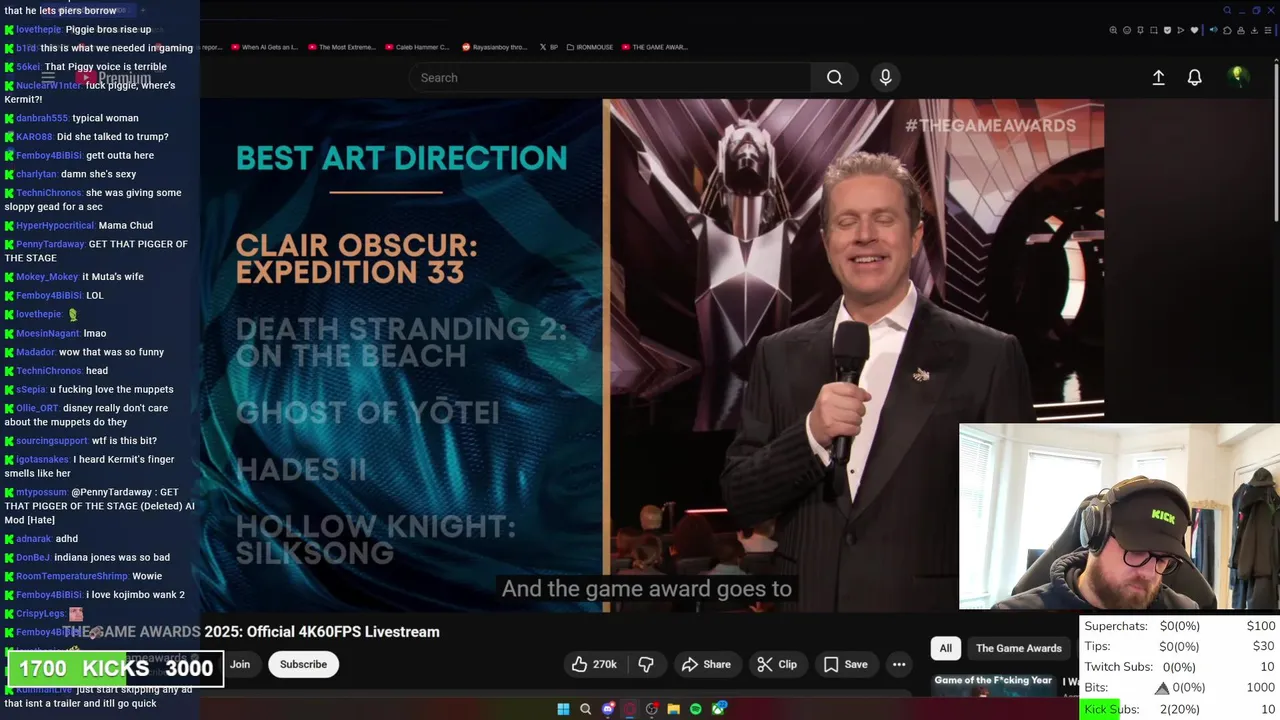Open browser downloads icon
Image resolution: width=1280 pixels, height=720 pixels.
click(1254, 30)
